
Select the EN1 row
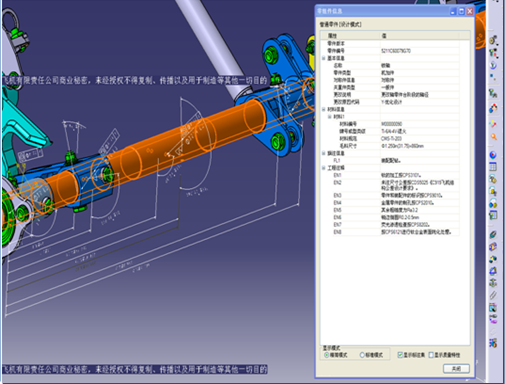point(390,175)
